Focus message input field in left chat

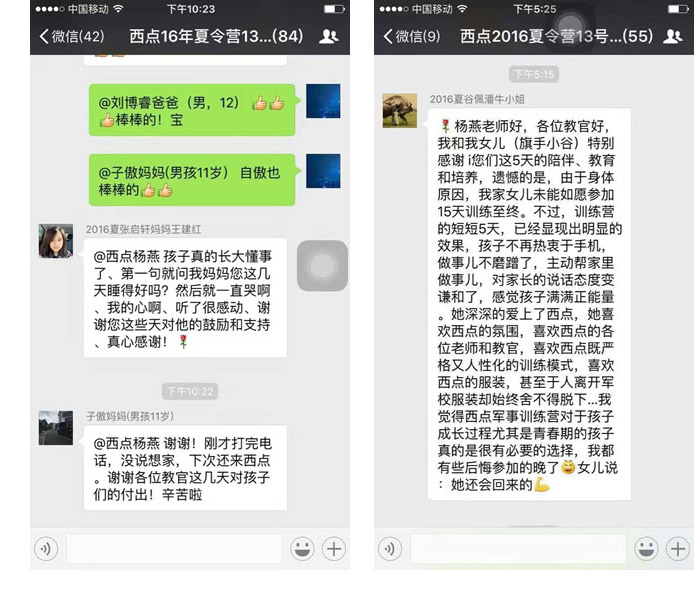[x=175, y=549]
